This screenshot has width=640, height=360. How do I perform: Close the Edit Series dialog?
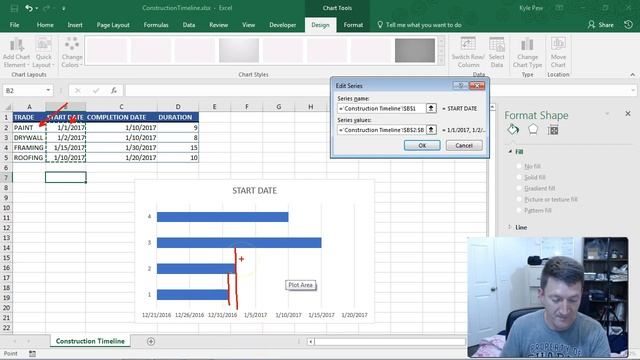click(477, 86)
